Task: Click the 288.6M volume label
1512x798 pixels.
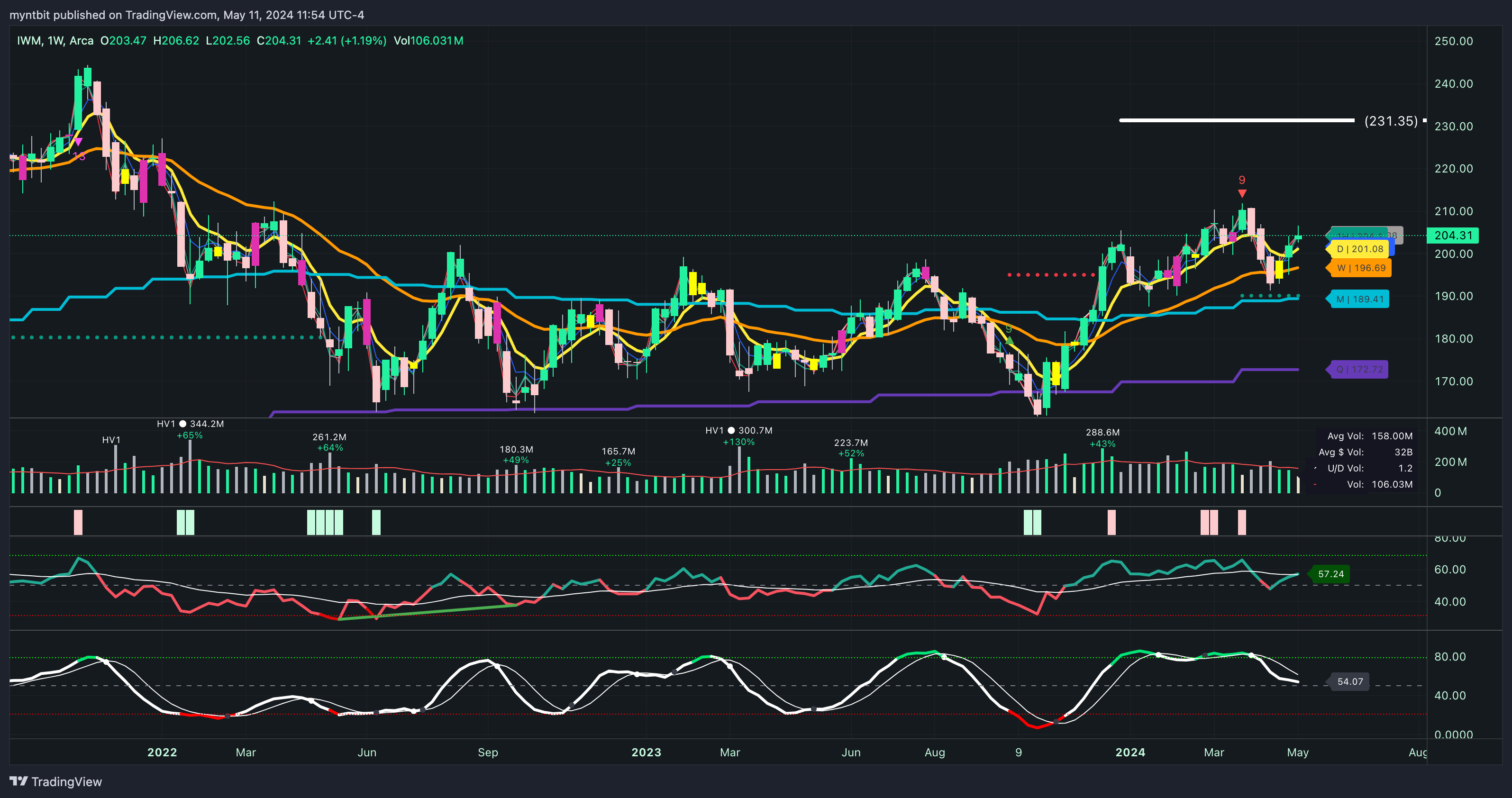Action: coord(1103,433)
